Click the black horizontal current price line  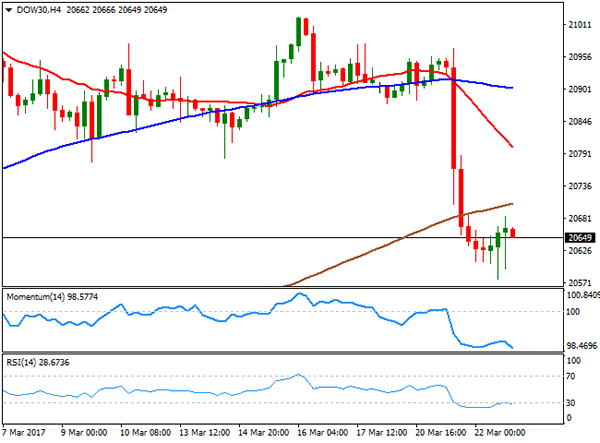283,238
